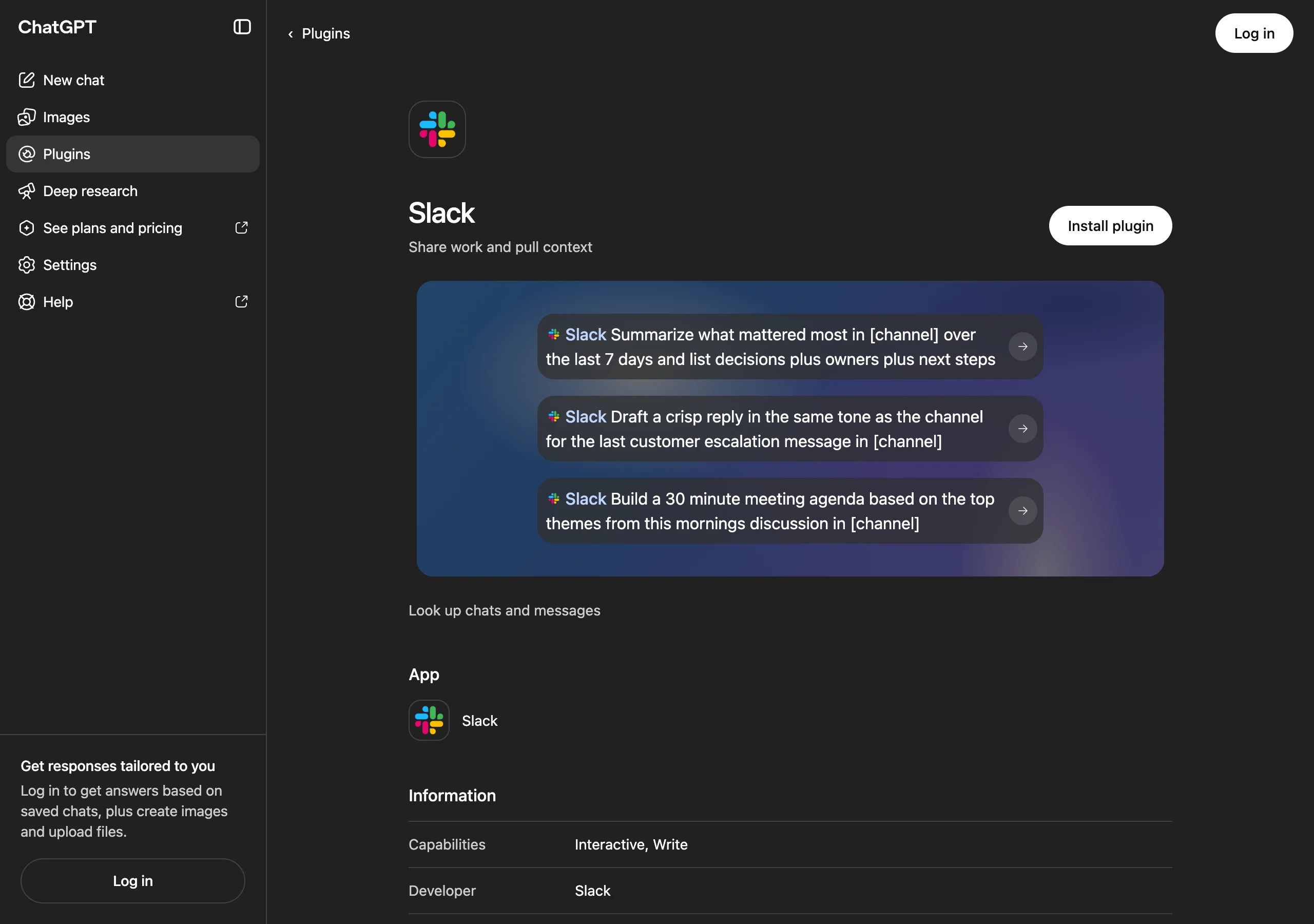The image size is (1314, 924).
Task: Open New chat from the sidebar
Action: click(x=132, y=80)
